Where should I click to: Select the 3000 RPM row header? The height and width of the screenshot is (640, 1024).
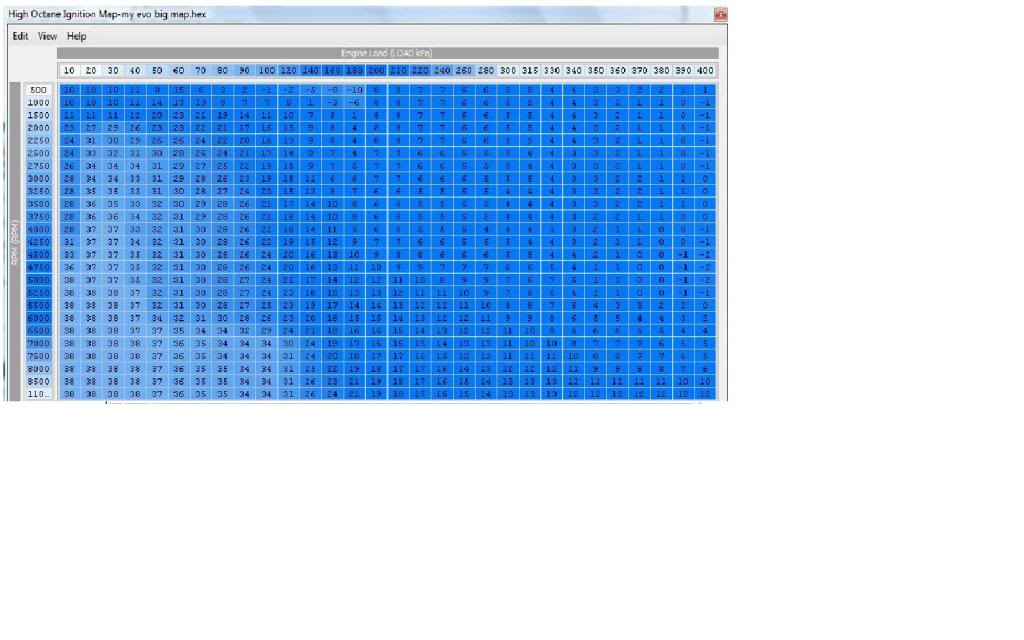39,178
